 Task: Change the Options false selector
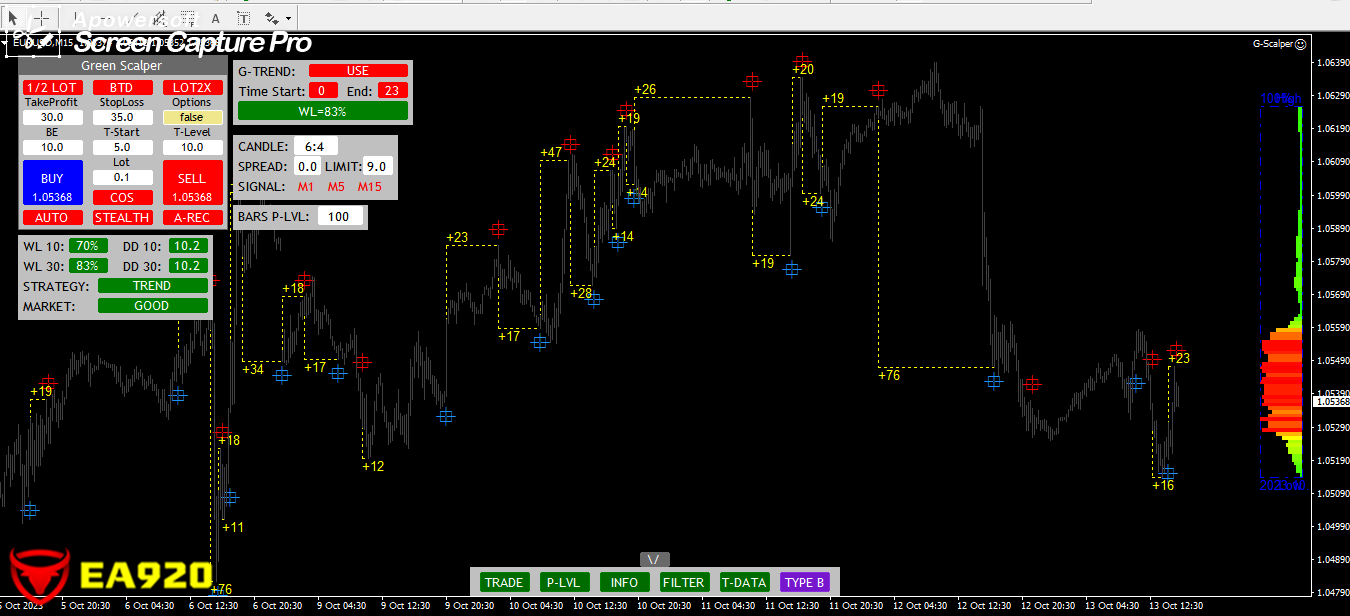pos(192,118)
